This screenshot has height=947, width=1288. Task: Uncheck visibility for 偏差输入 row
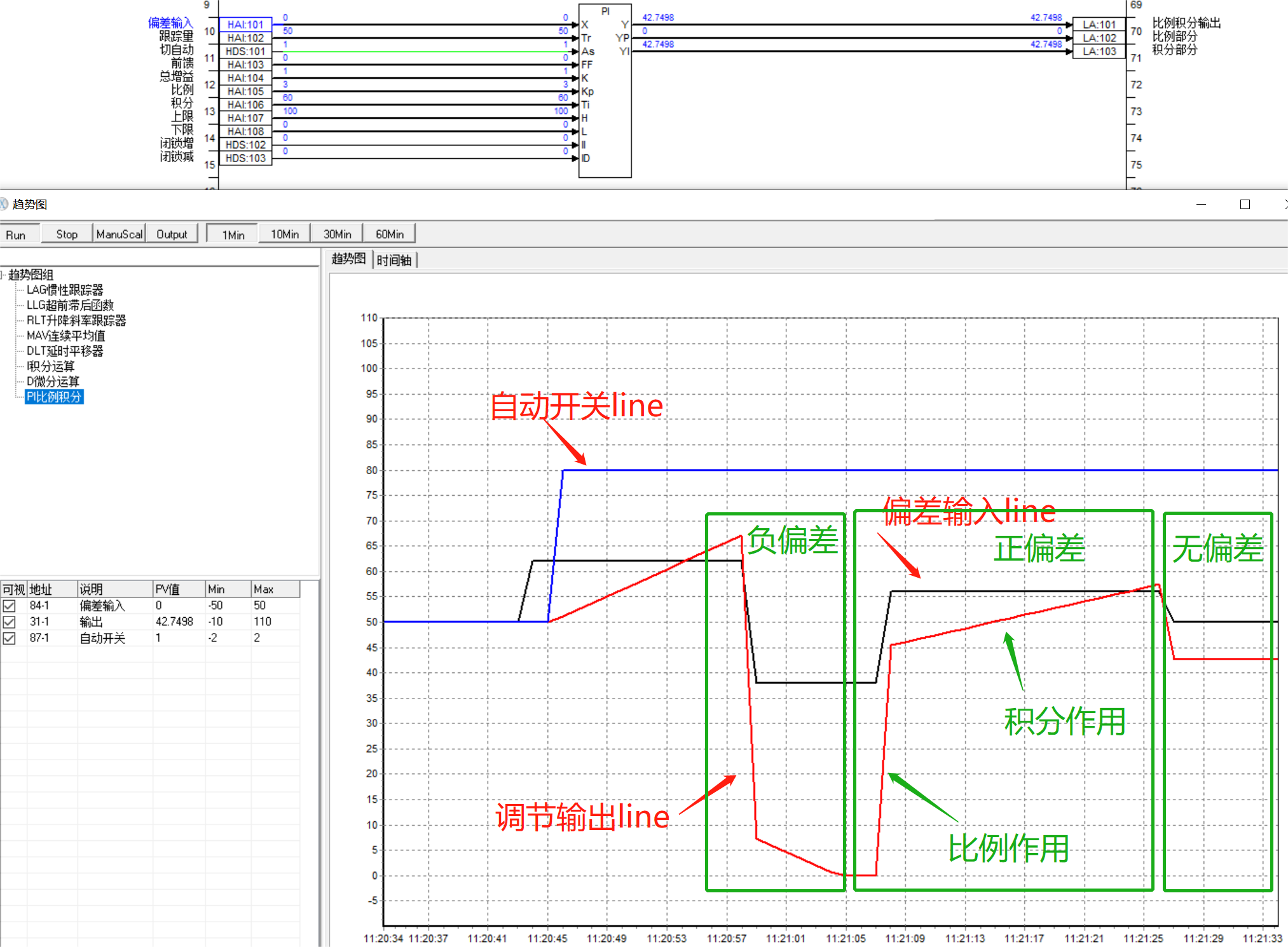[10, 606]
